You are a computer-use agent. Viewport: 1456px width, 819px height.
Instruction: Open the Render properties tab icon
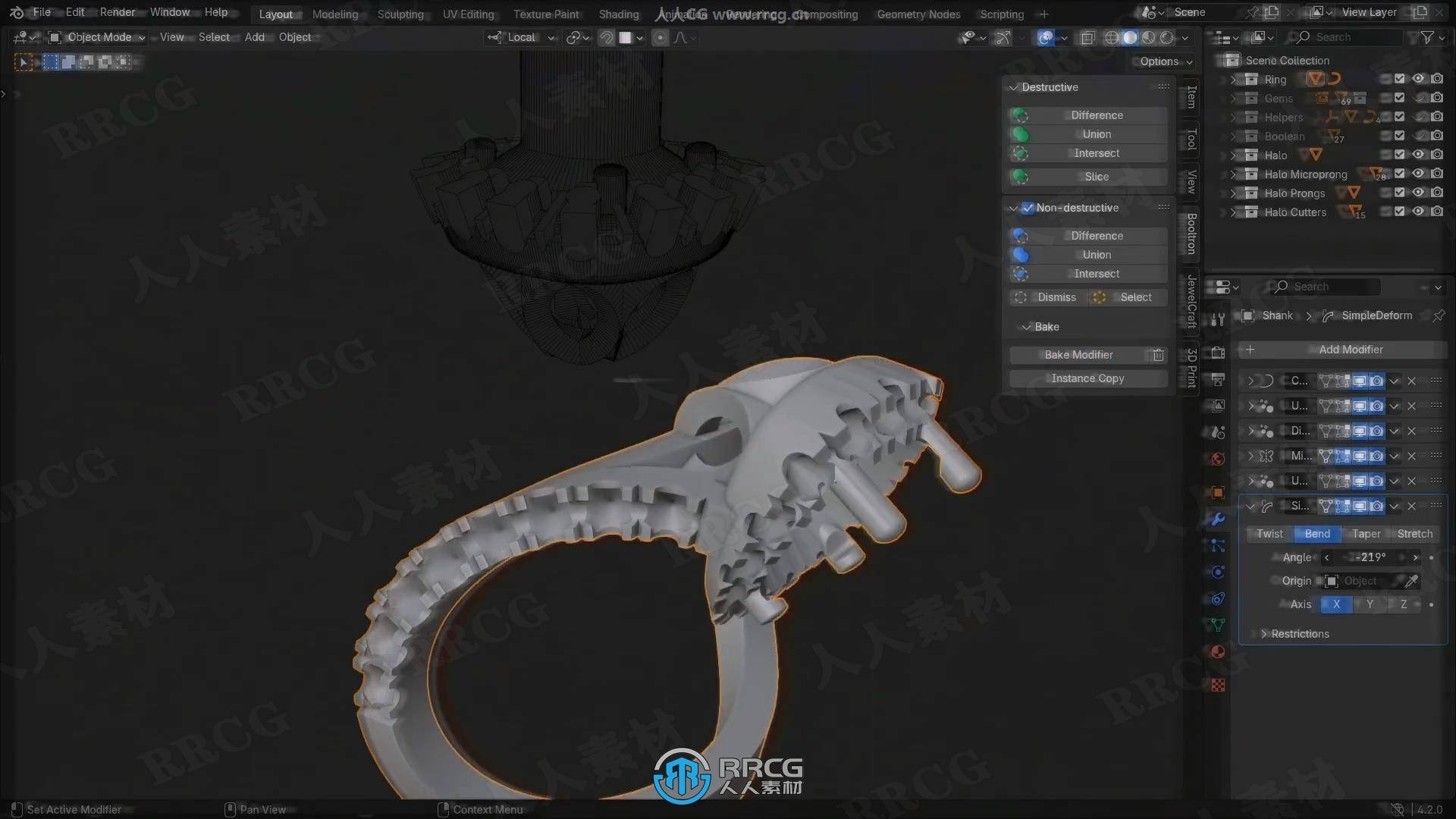click(x=1218, y=353)
